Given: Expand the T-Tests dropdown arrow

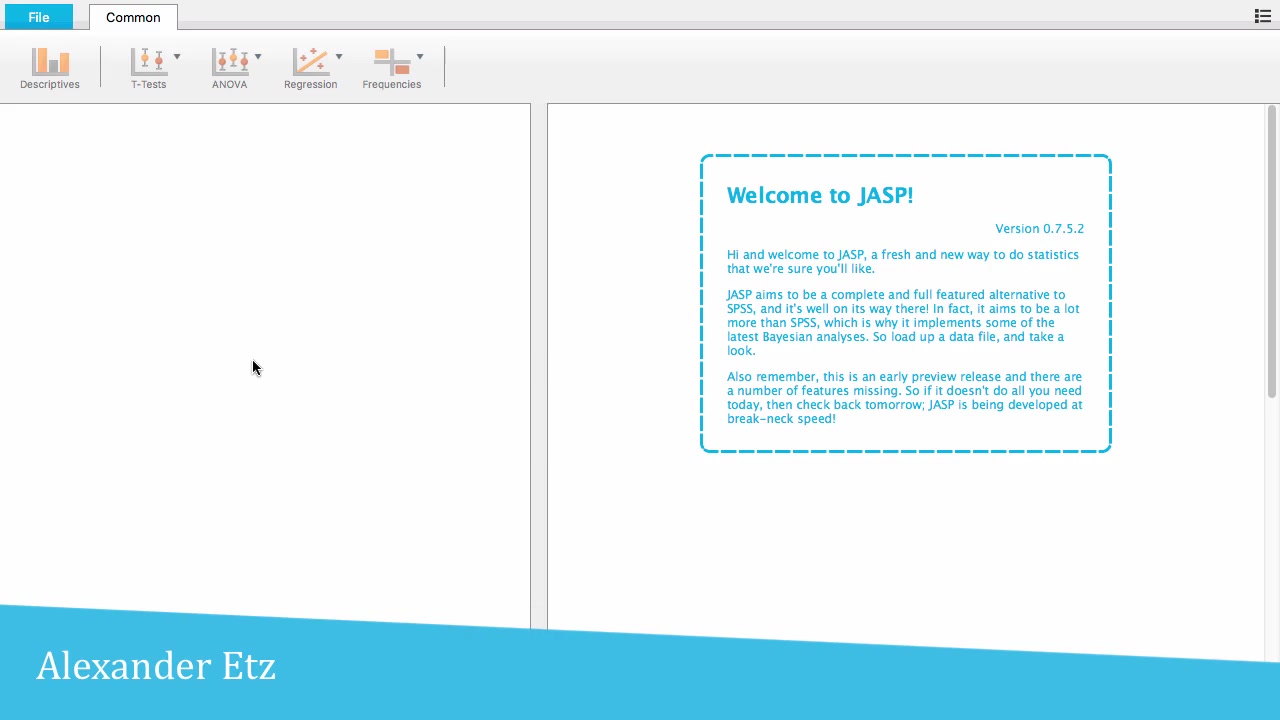Looking at the screenshot, I should (177, 56).
